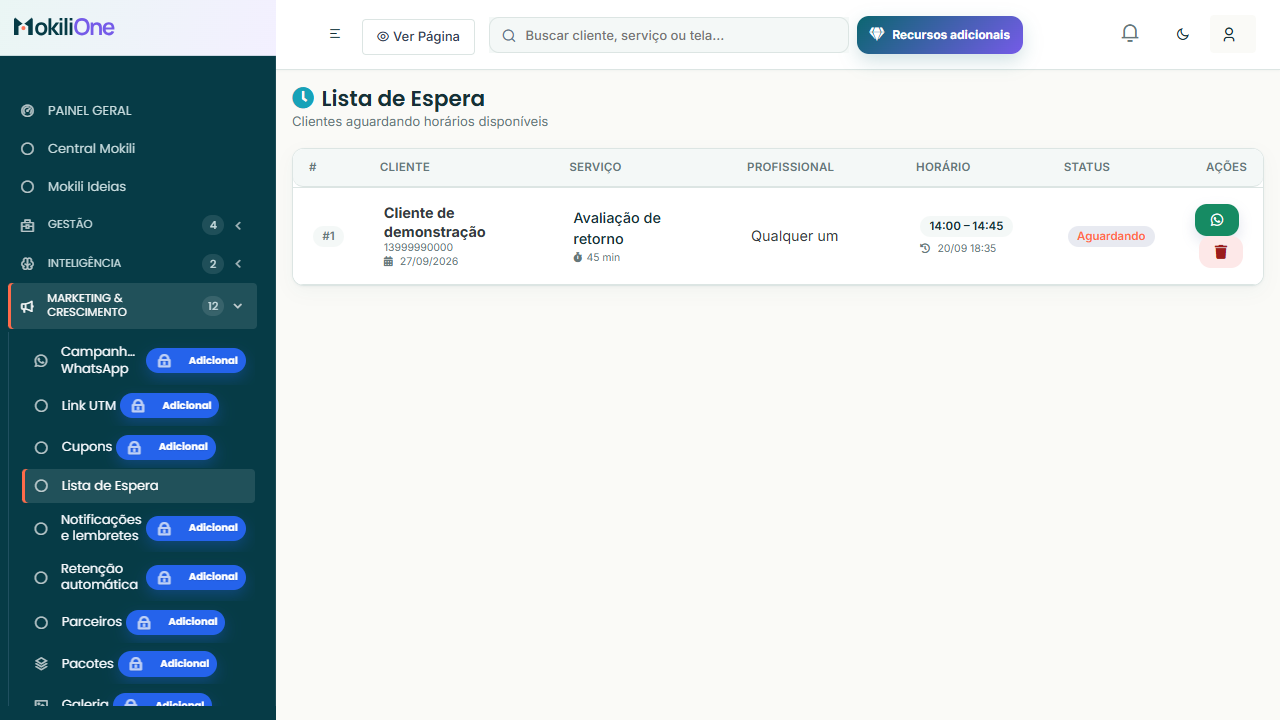Click the count badge 12 on Marketing
The width and height of the screenshot is (1280, 720).
pos(212,306)
